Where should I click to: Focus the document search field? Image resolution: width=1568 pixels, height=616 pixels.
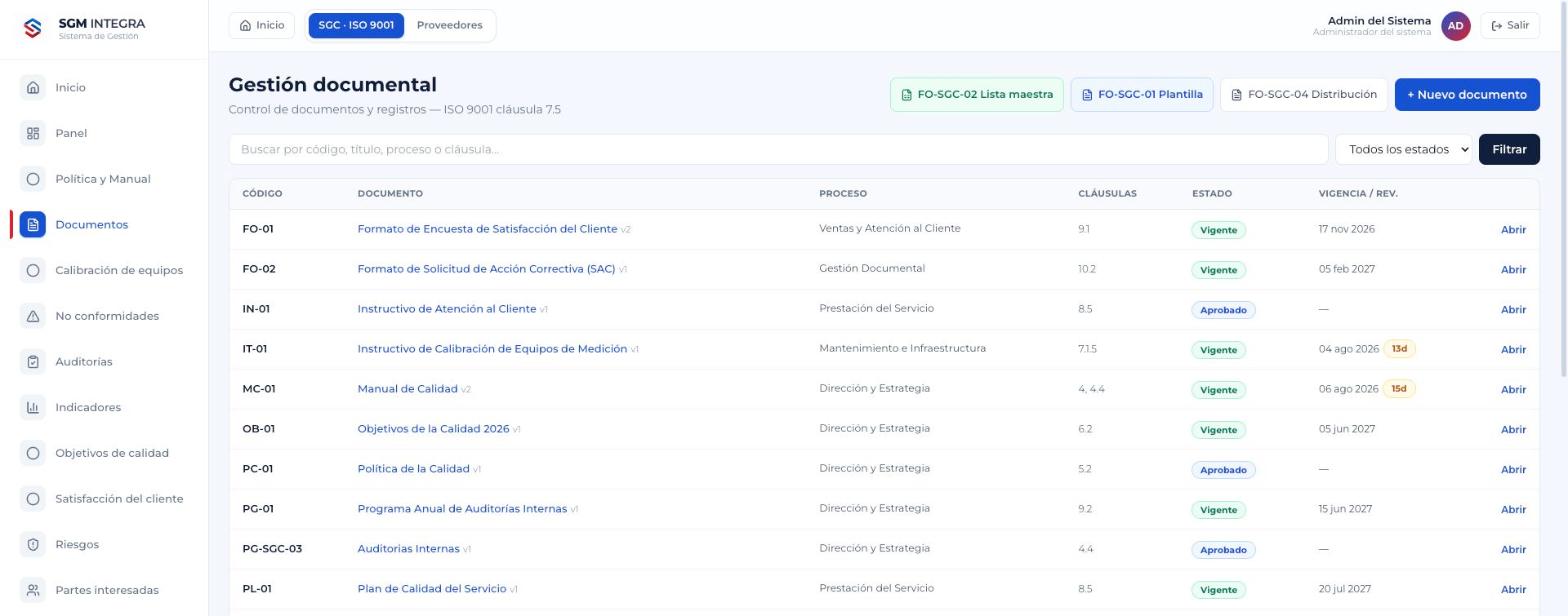(778, 149)
